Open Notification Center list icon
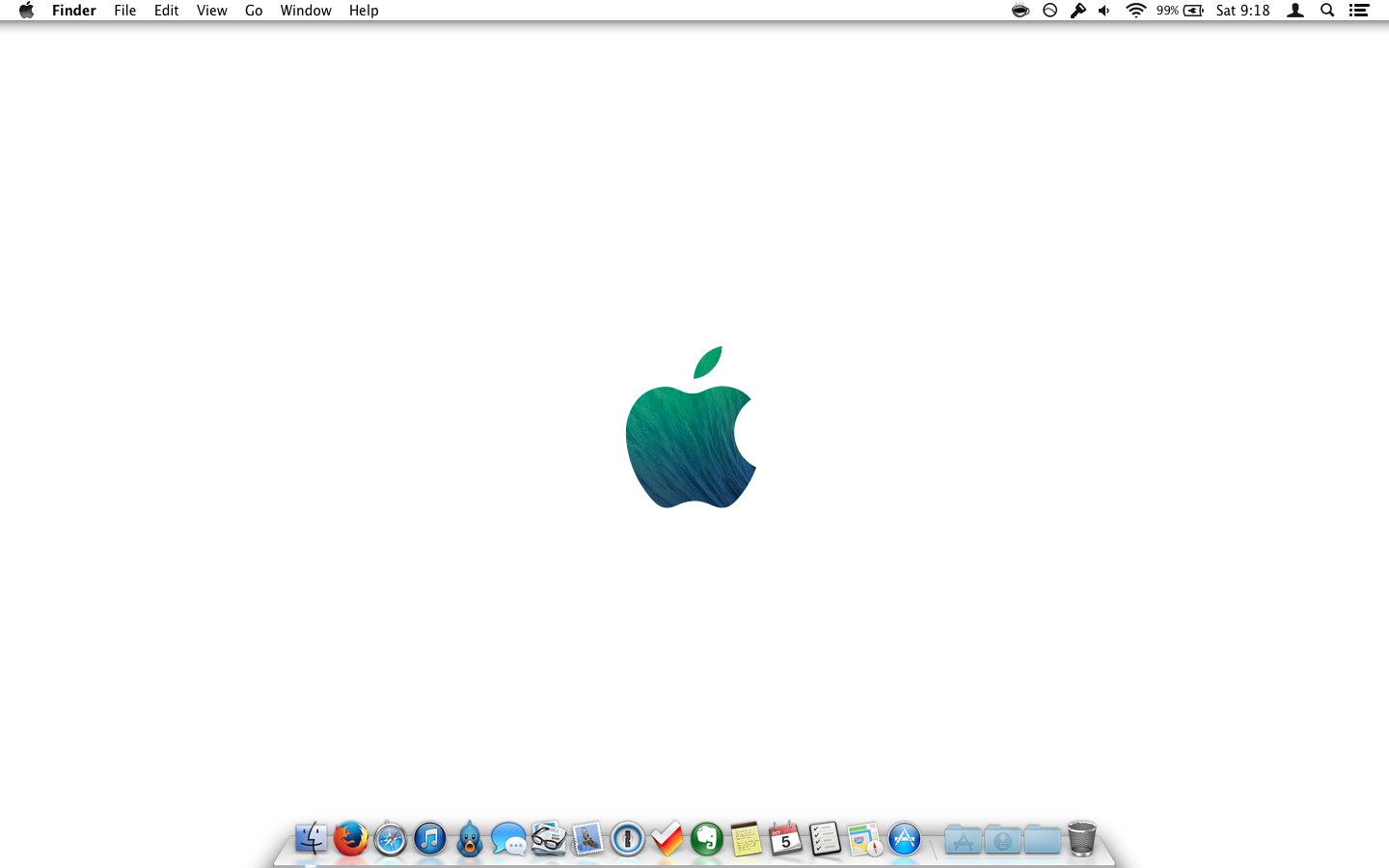1389x868 pixels. 1359,11
